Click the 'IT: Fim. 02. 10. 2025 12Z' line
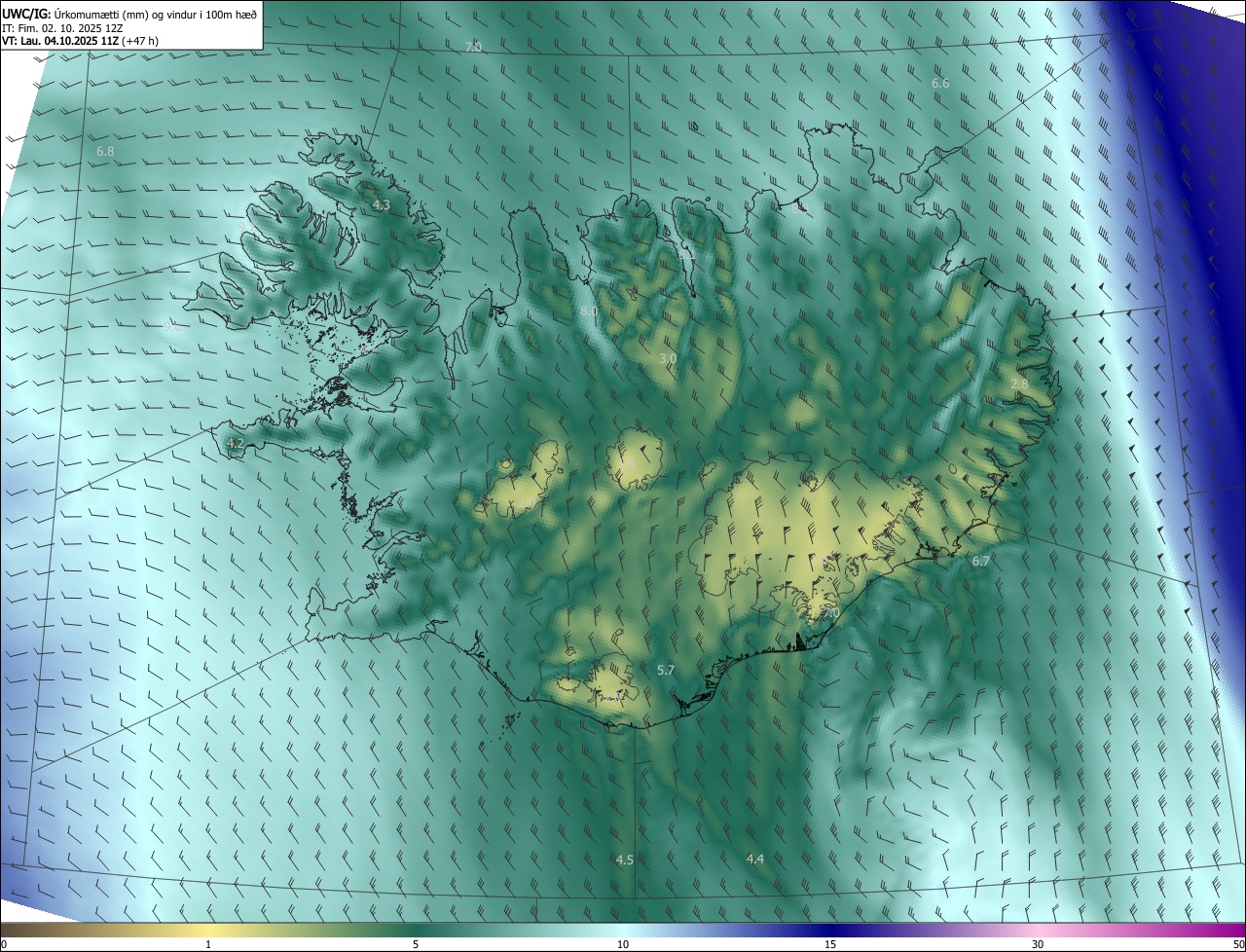Screen dimensions: 1246x952 pyautogui.click(x=61, y=27)
